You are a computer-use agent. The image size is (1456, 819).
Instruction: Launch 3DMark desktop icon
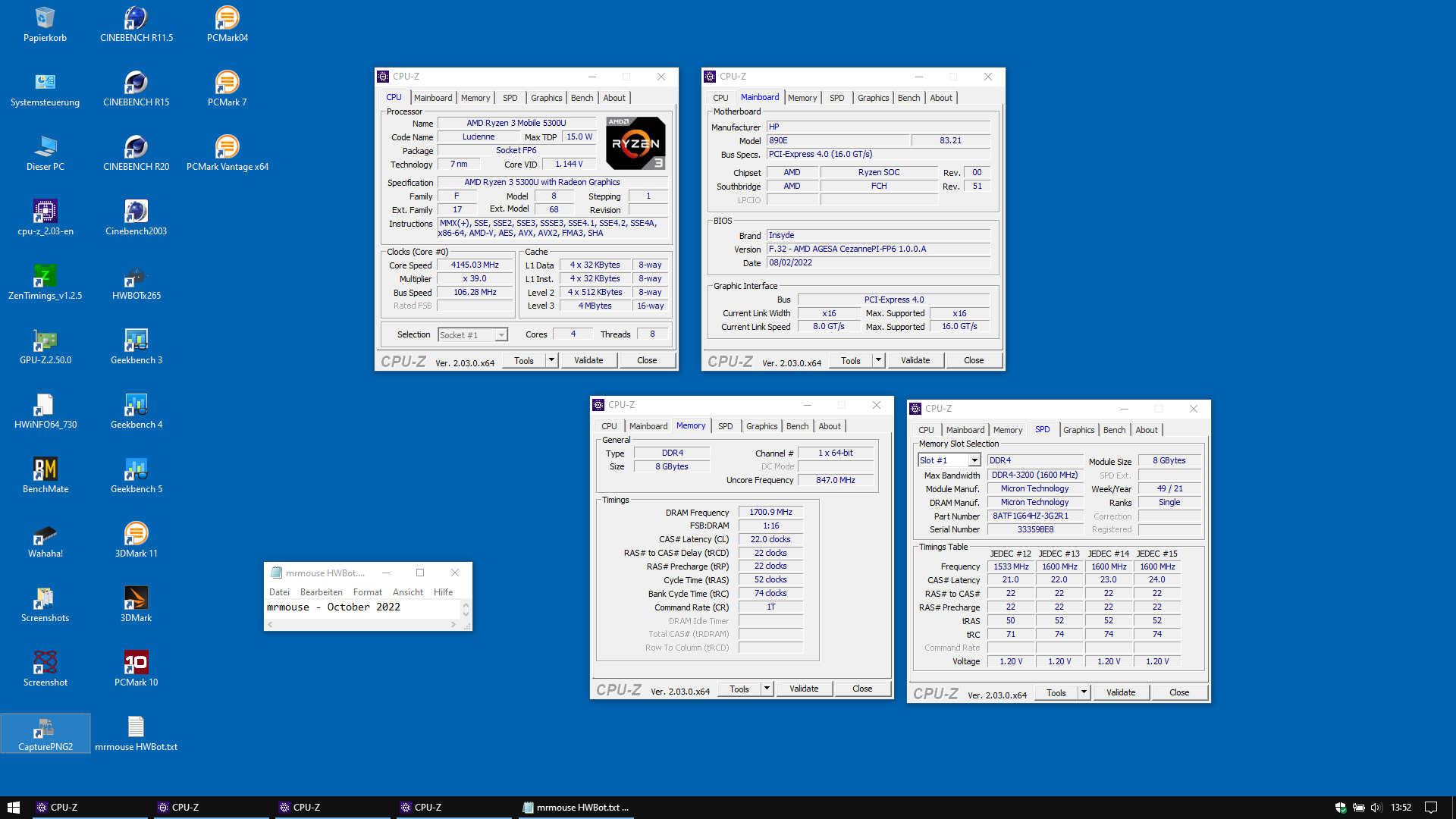(x=136, y=604)
